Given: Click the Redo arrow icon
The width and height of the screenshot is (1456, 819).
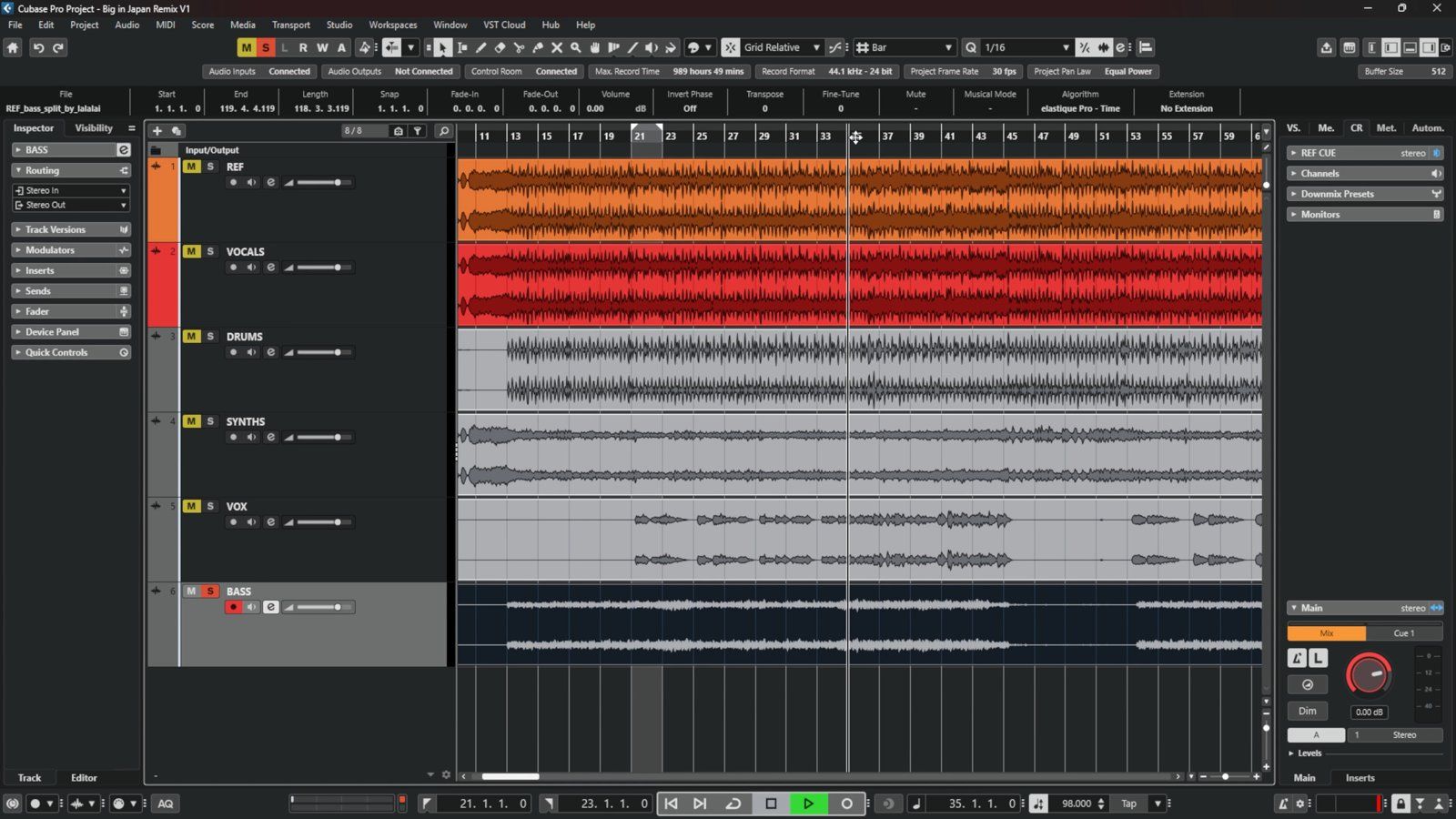Looking at the screenshot, I should tap(58, 47).
